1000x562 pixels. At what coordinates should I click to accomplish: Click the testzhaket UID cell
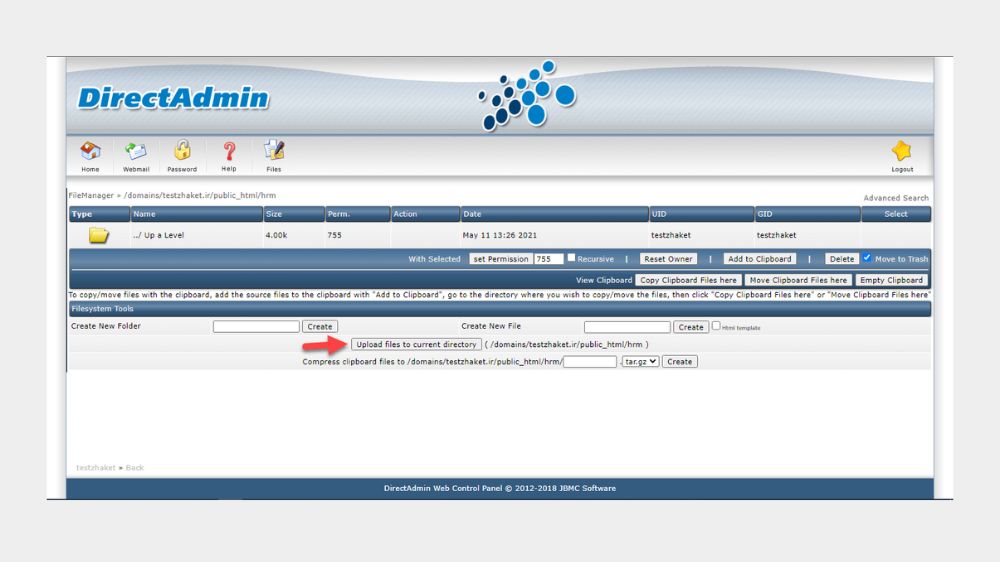[x=671, y=235]
